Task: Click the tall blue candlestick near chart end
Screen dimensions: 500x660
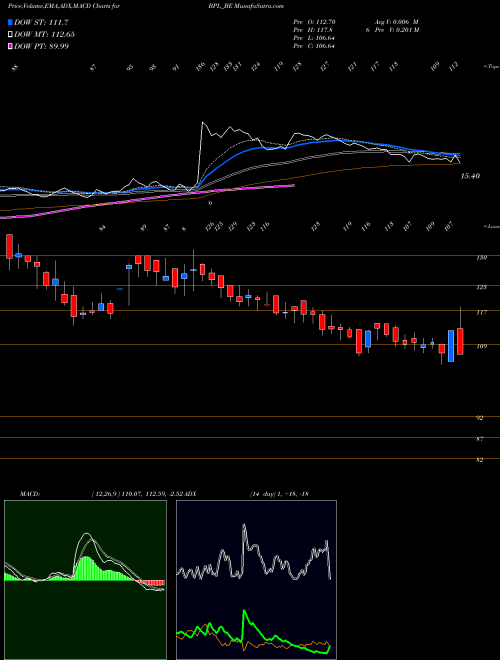Action: pos(451,346)
